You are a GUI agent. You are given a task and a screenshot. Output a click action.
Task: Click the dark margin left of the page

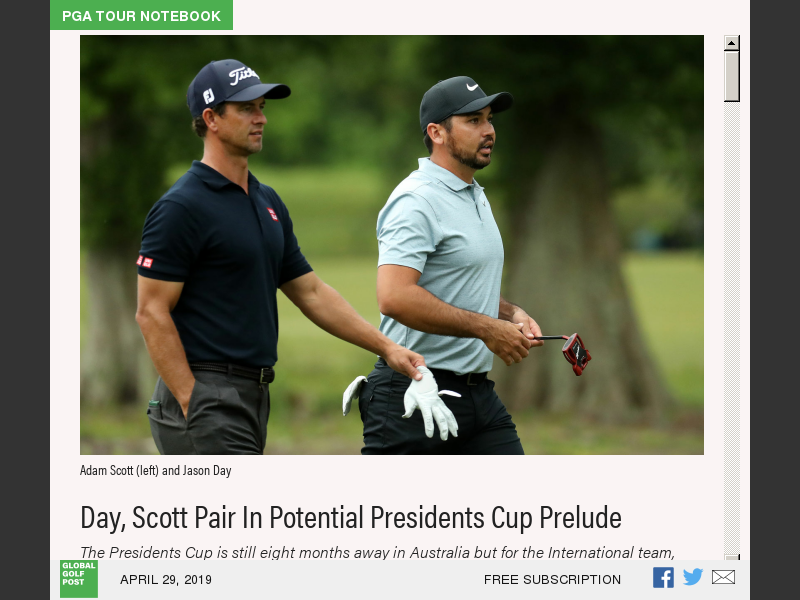click(24, 300)
